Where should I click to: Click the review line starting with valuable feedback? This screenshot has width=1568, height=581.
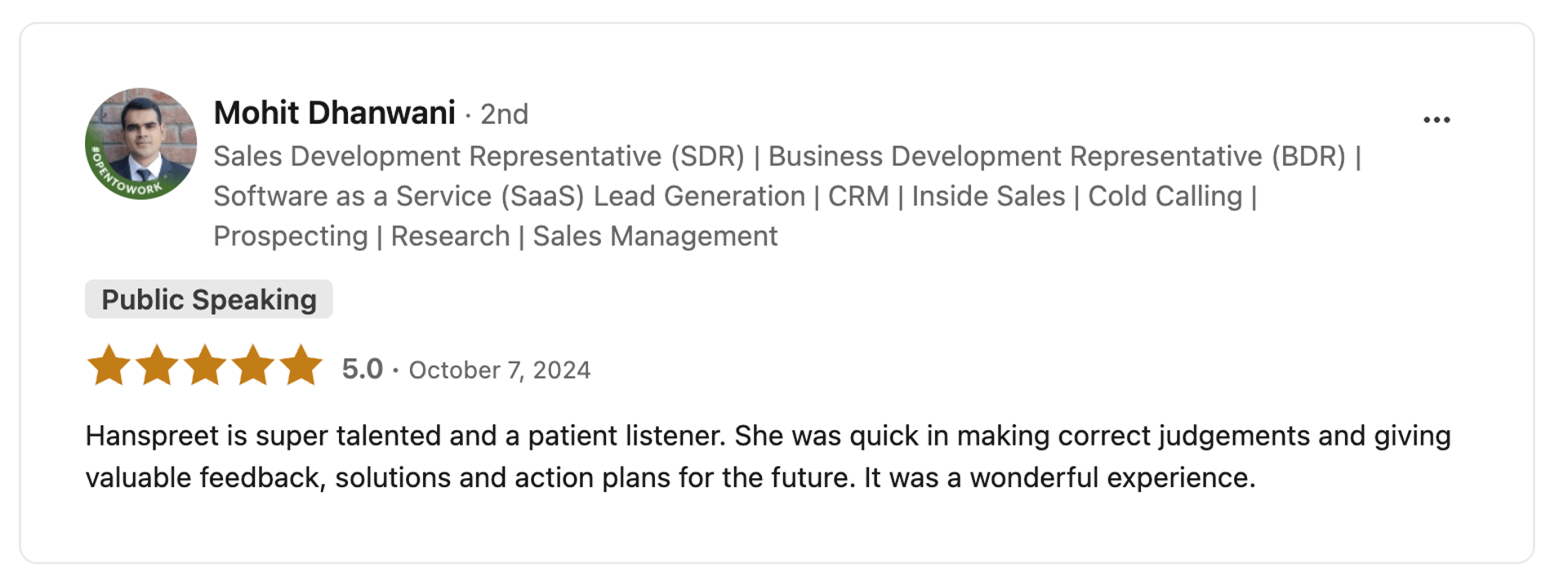670,477
